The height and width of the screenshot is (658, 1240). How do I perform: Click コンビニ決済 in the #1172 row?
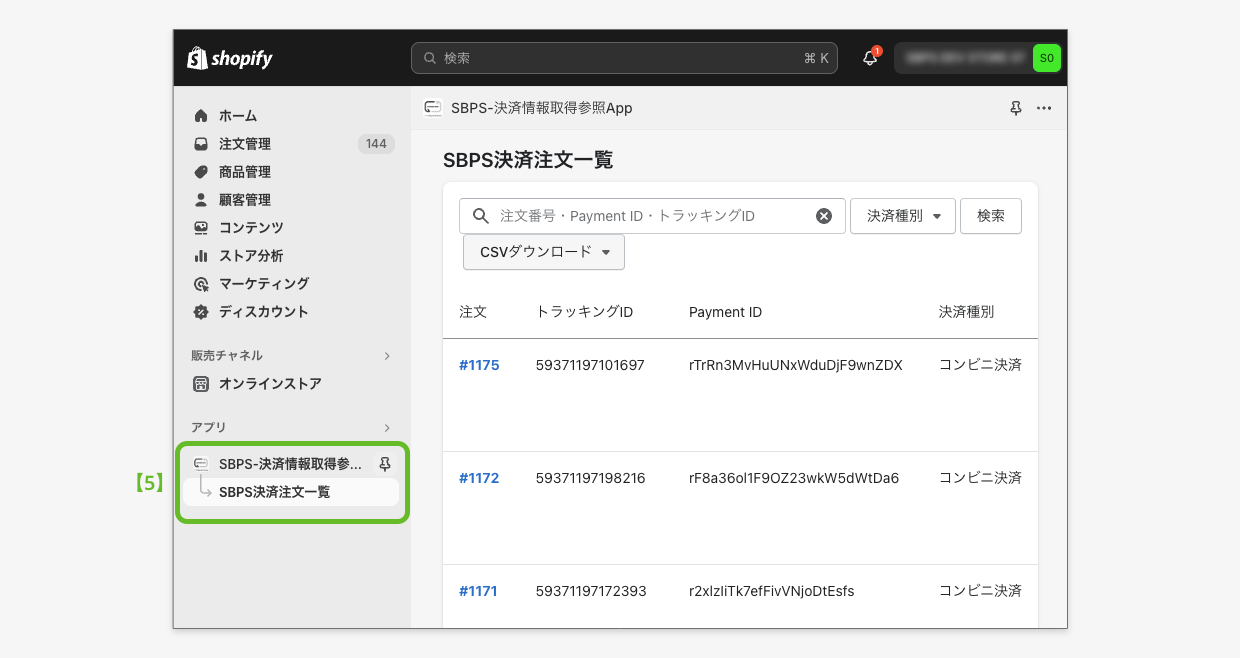(x=980, y=478)
